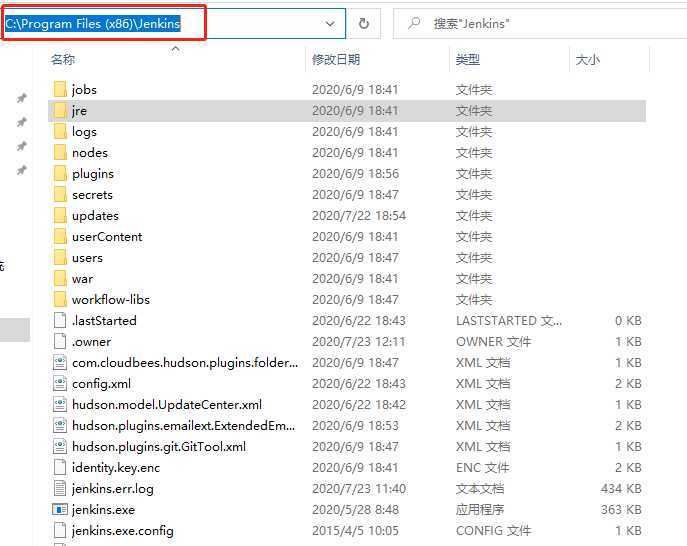Click the ENC 文件 type cell

pyautogui.click(x=482, y=468)
